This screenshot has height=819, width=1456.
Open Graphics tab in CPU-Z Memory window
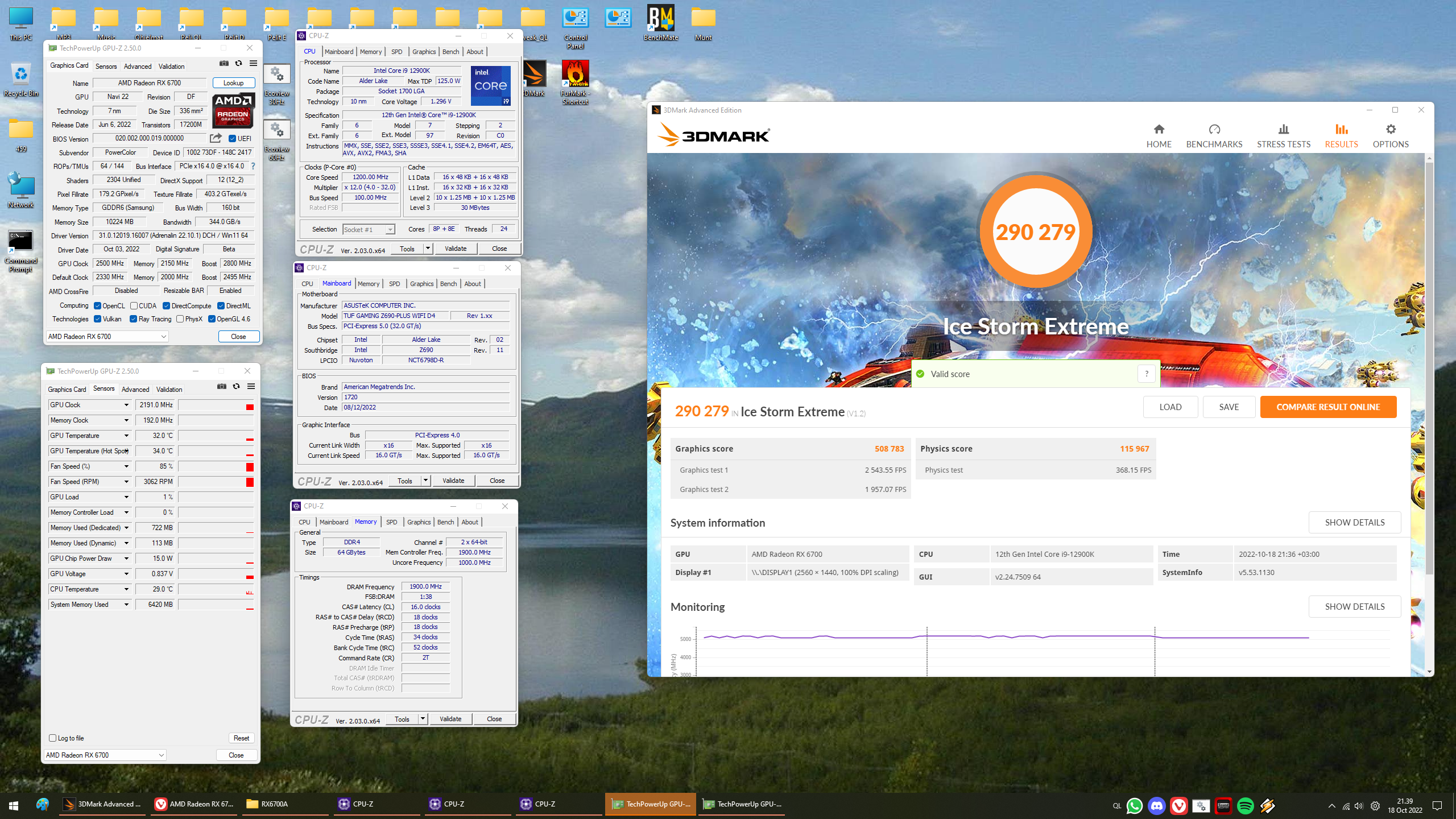(419, 522)
